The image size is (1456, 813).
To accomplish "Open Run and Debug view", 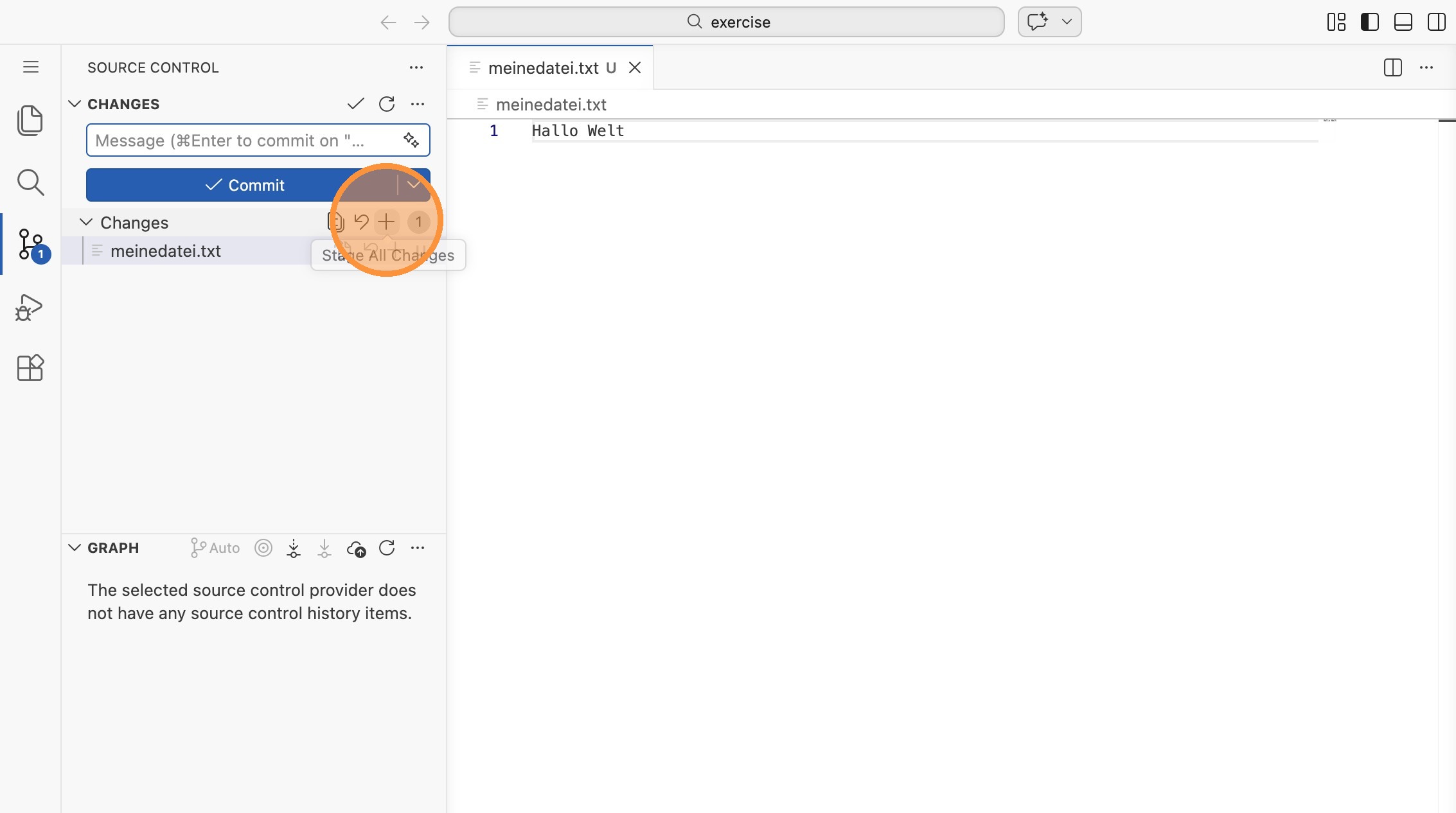I will [x=30, y=308].
